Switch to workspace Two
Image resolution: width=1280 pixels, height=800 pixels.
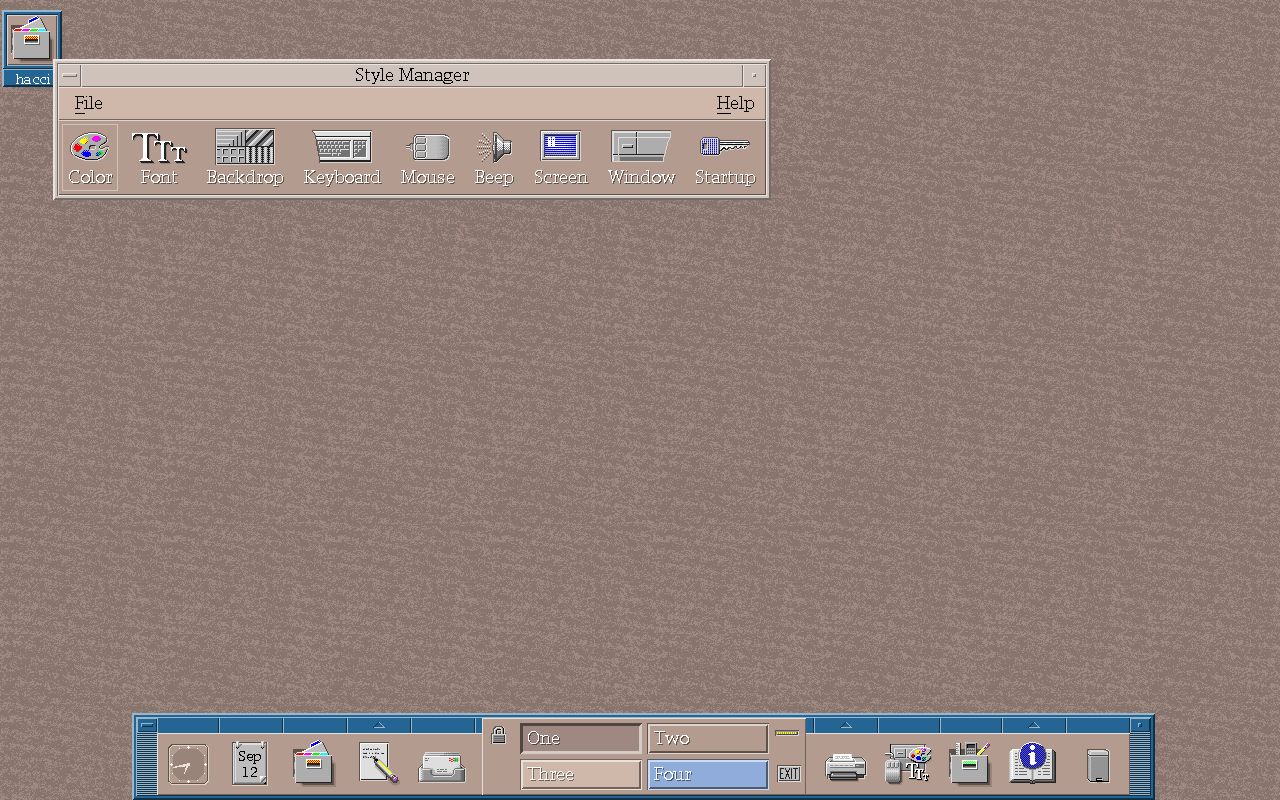(x=708, y=738)
